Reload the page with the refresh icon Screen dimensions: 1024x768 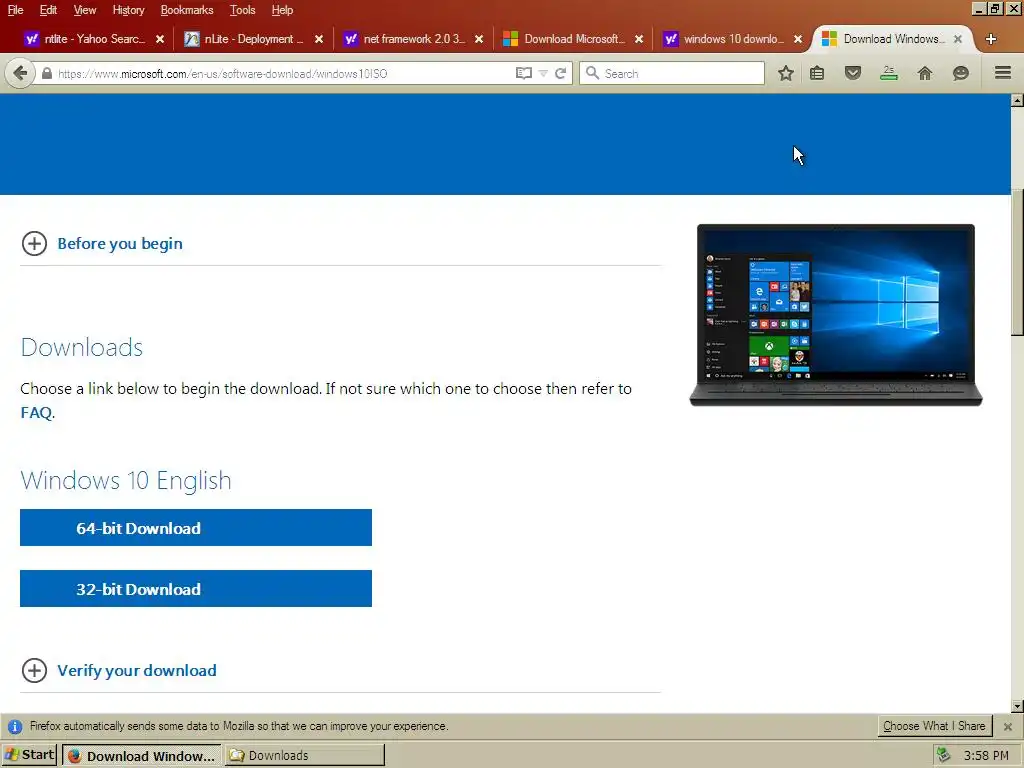[560, 73]
